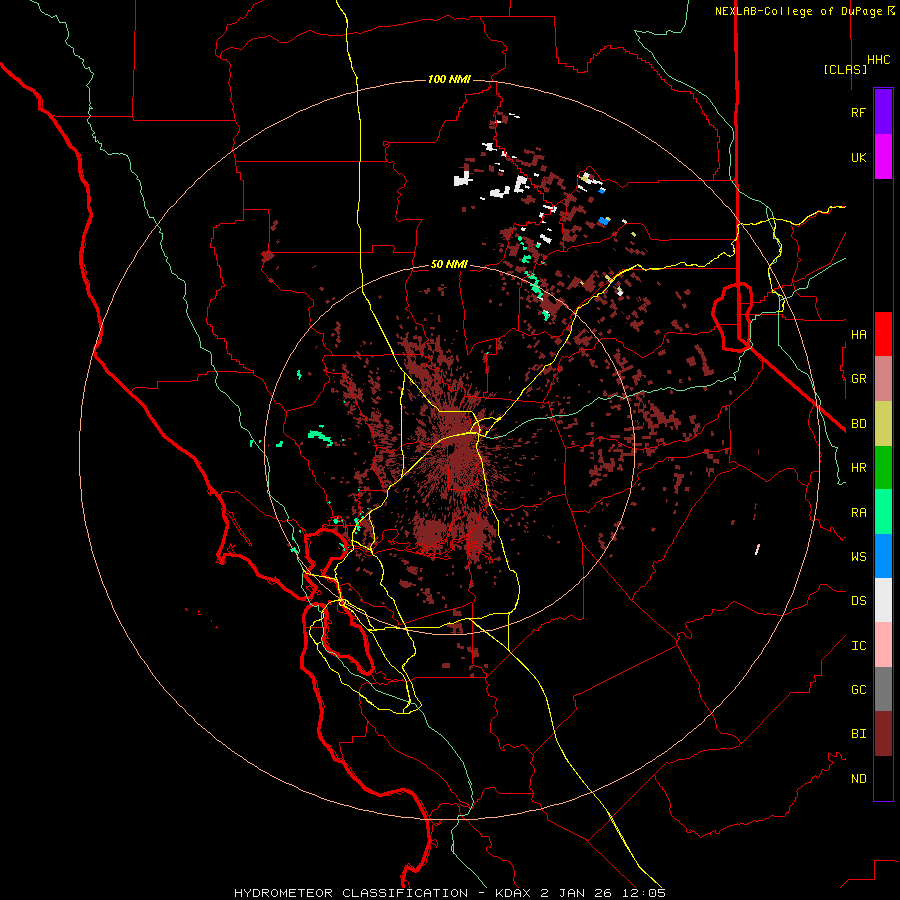Image resolution: width=900 pixels, height=900 pixels.
Task: Click the 'HR' legend label
Action: [858, 467]
